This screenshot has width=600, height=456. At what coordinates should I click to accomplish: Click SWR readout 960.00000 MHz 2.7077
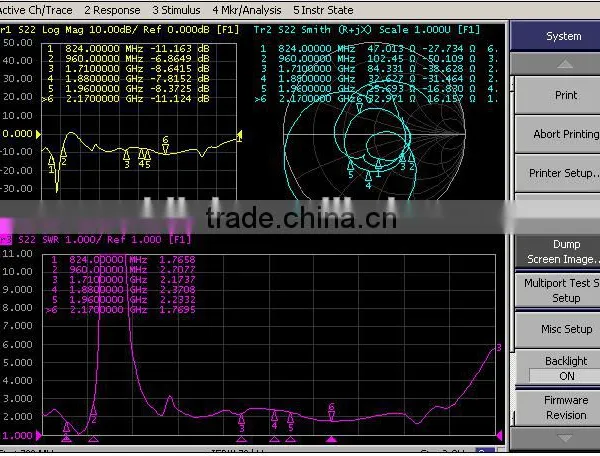pyautogui.click(x=123, y=269)
